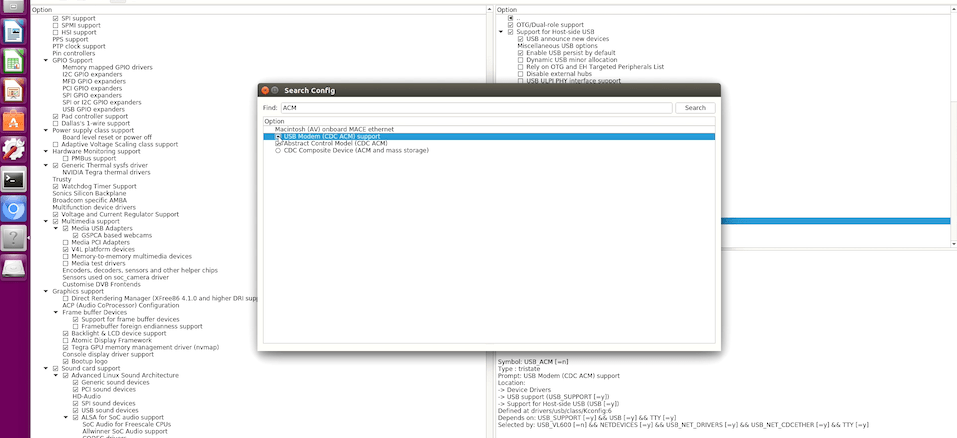Click the left pane Option column header
957x438 pixels.
(x=258, y=10)
